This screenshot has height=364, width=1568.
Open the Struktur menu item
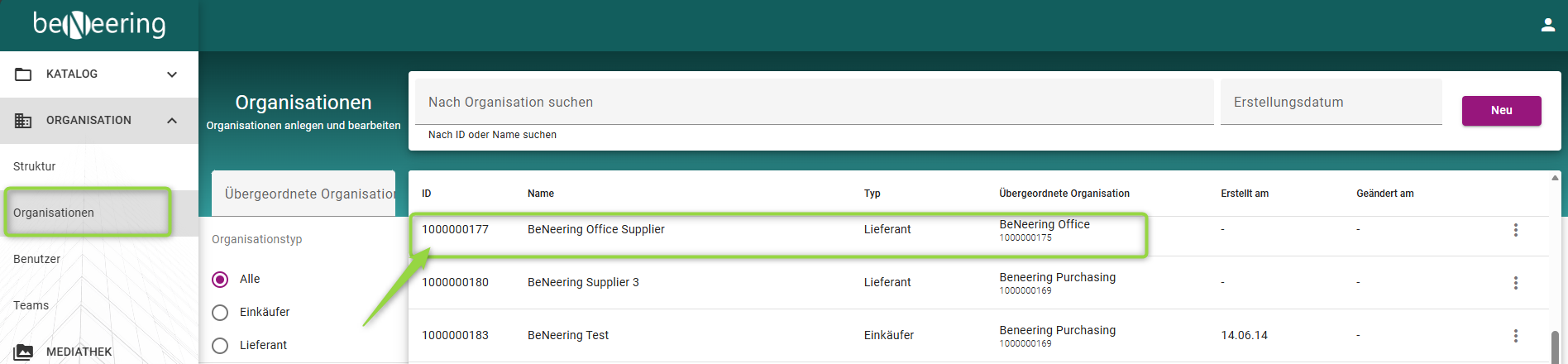tap(35, 166)
